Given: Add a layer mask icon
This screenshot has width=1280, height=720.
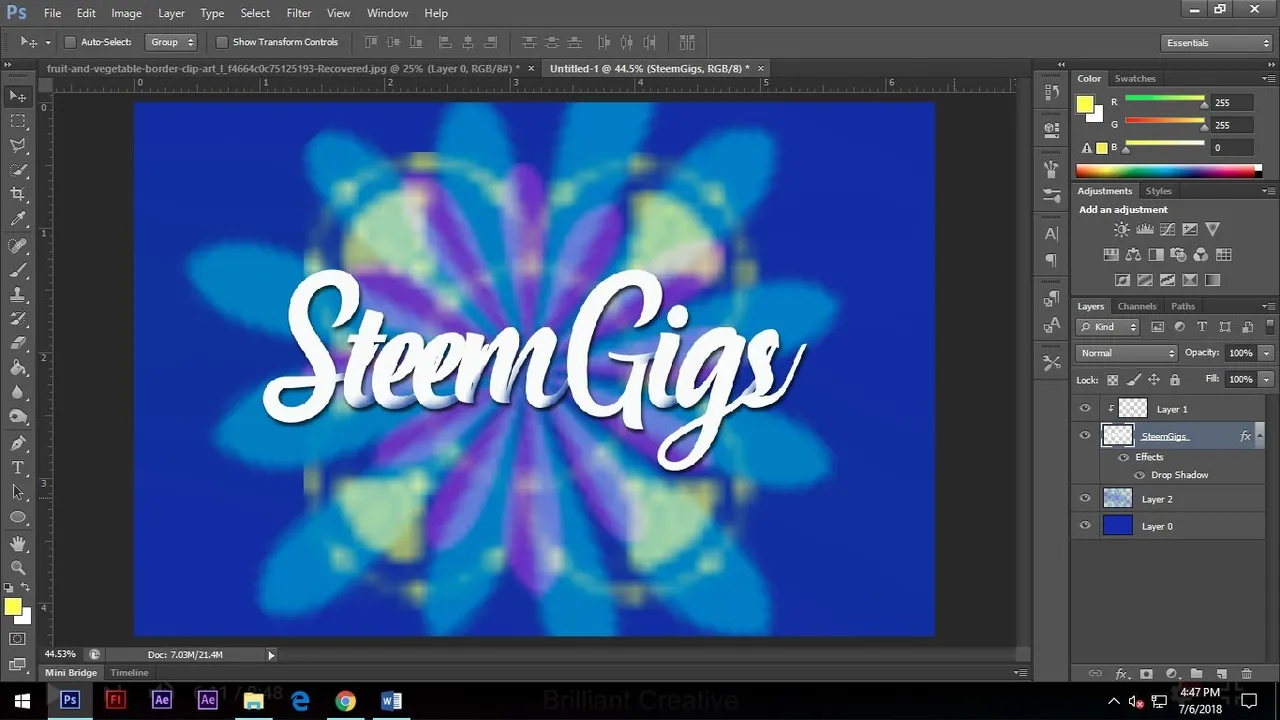Looking at the screenshot, I should tap(1146, 674).
